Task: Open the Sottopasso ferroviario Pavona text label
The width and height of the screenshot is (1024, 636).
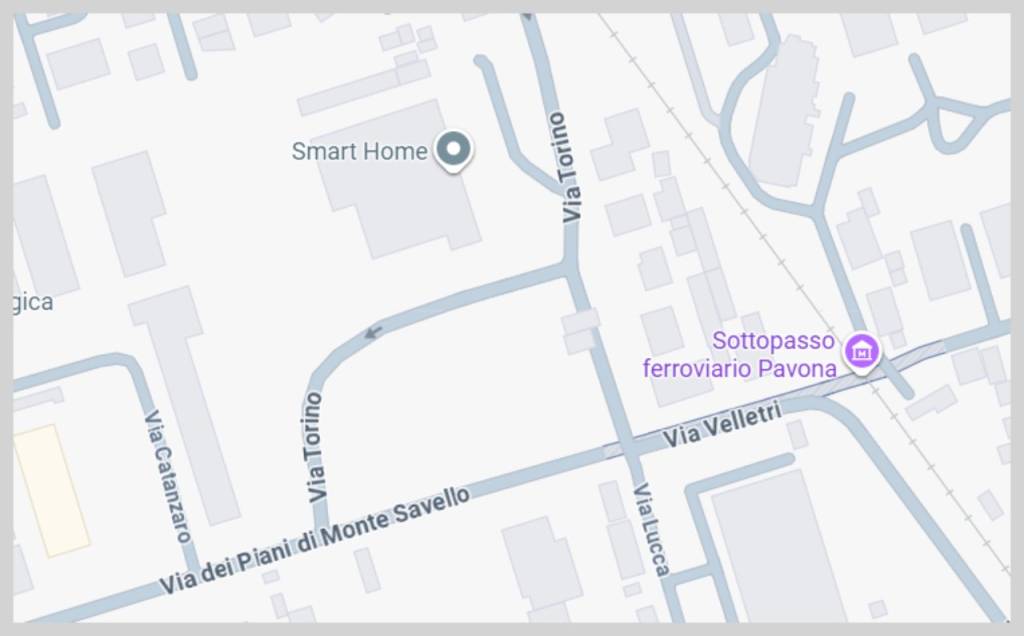Action: 739,355
